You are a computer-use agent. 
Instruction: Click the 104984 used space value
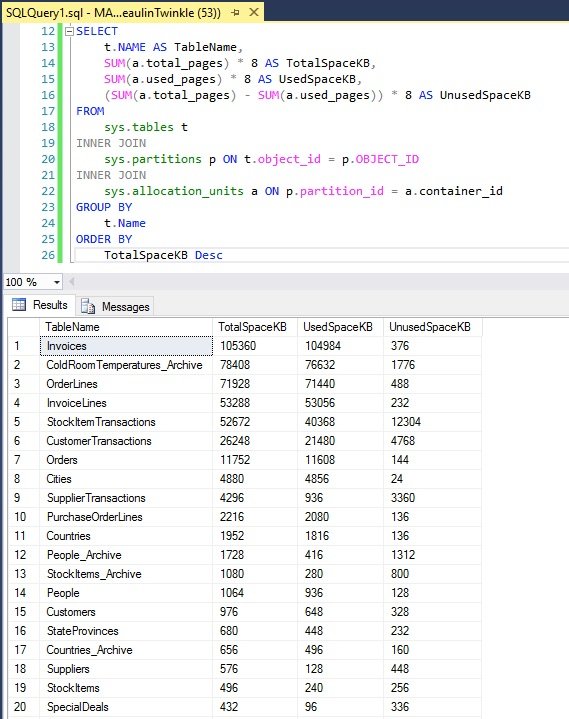[340, 346]
